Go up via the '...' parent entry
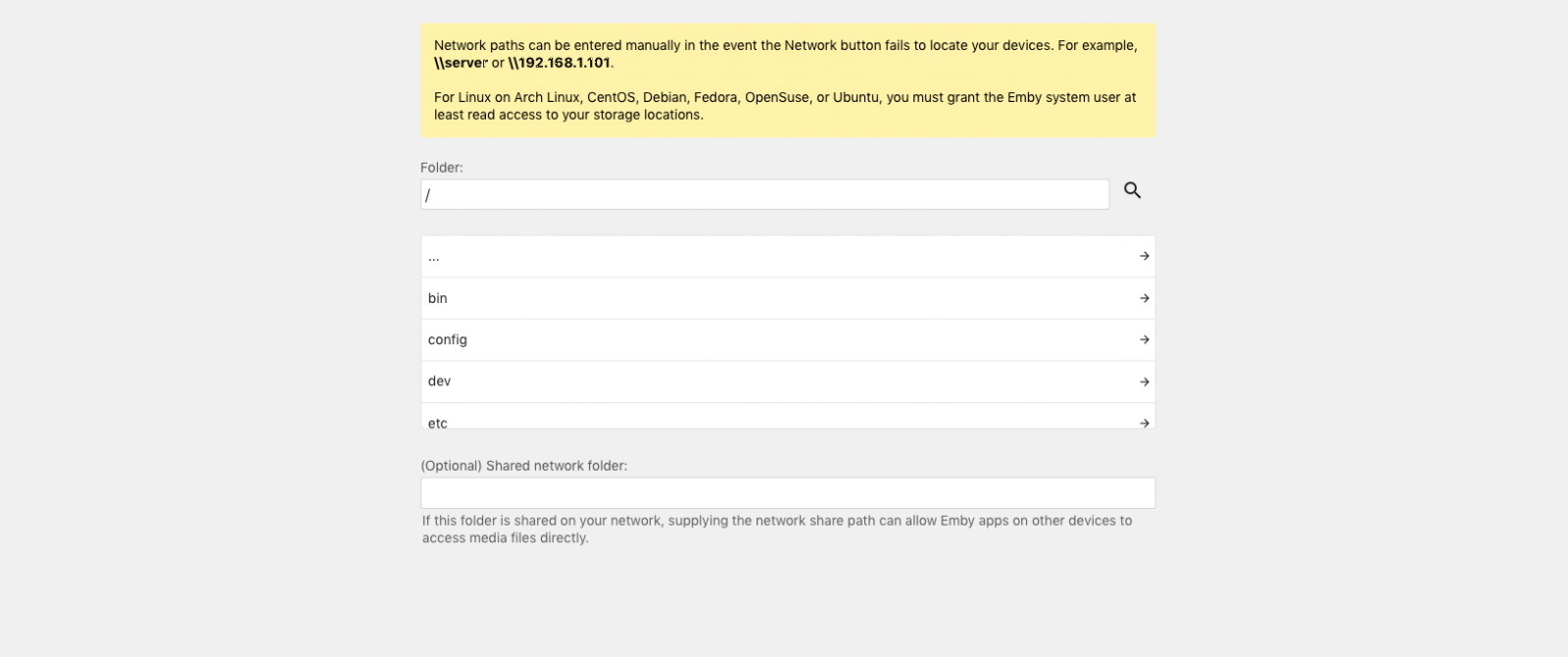 point(788,256)
